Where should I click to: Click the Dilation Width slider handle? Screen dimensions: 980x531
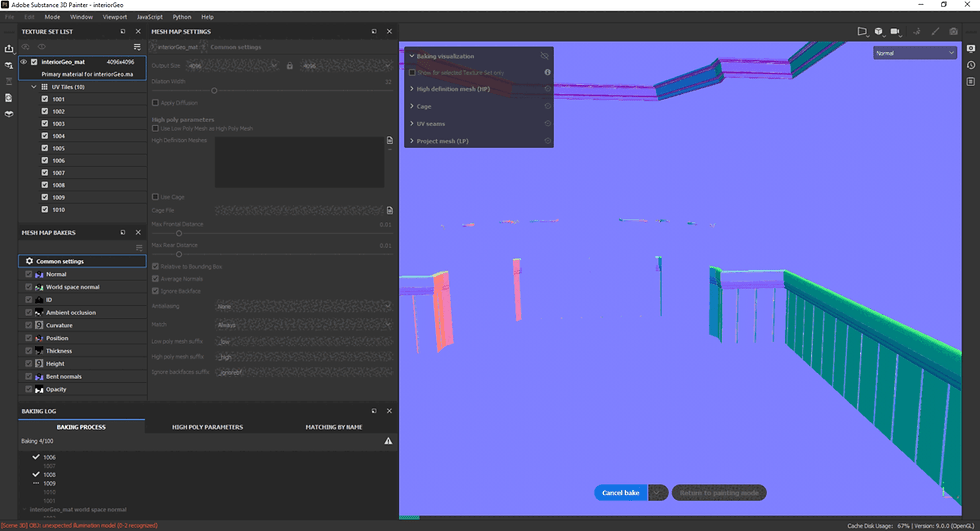click(214, 91)
